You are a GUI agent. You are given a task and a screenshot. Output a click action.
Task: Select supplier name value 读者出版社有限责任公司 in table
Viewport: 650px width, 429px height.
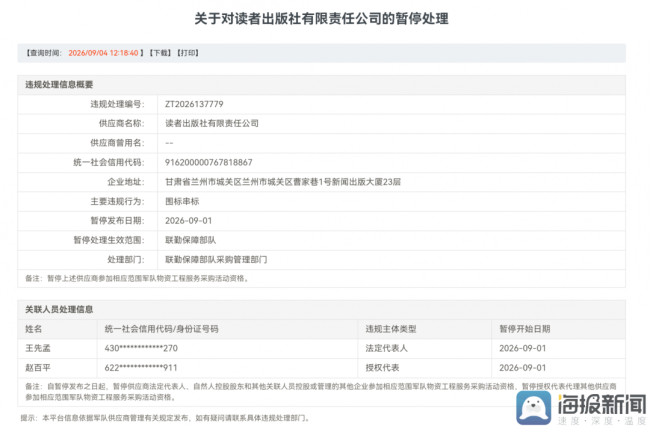[x=212, y=123]
